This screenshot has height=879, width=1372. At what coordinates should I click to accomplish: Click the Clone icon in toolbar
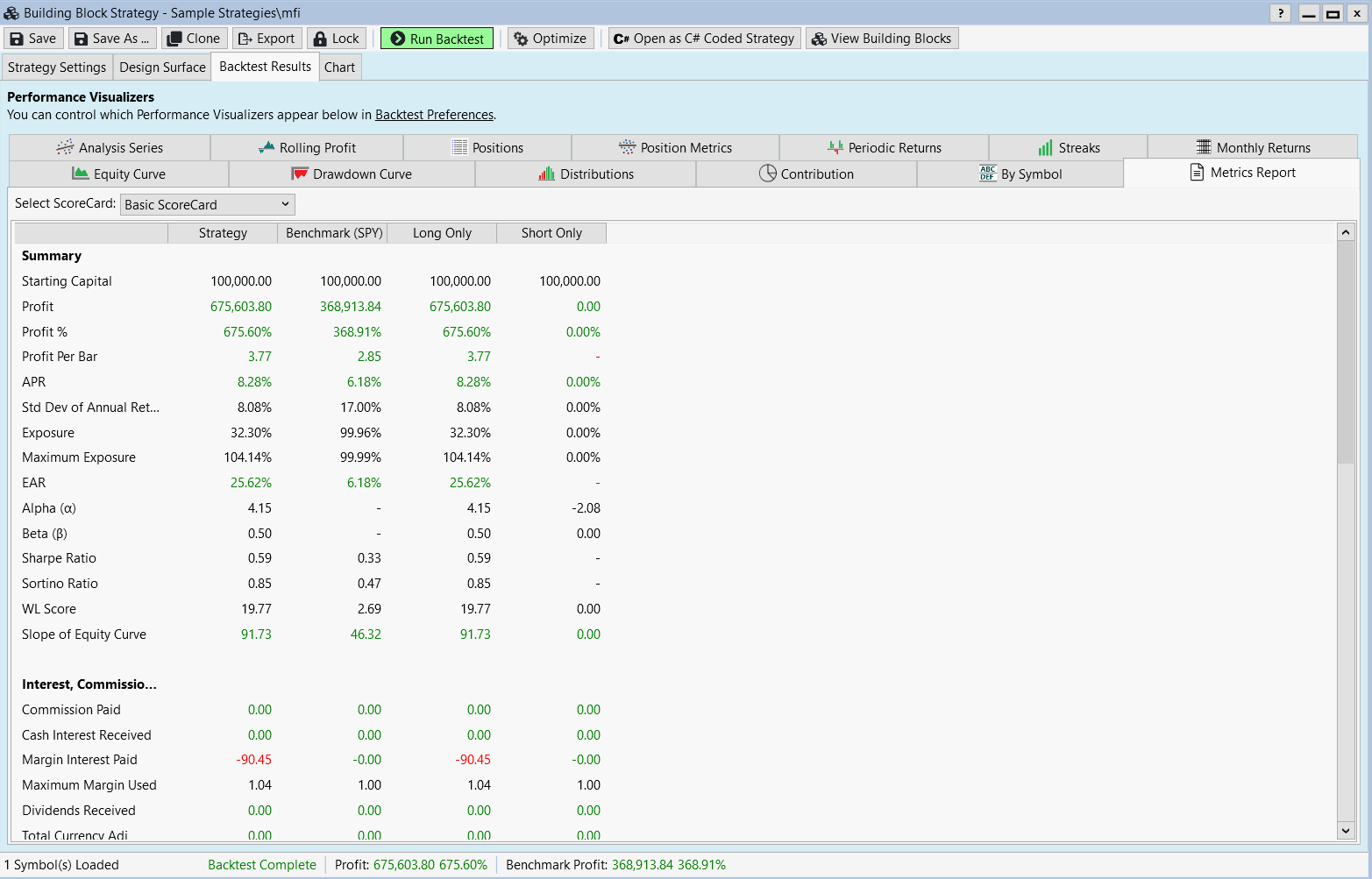[x=174, y=39]
